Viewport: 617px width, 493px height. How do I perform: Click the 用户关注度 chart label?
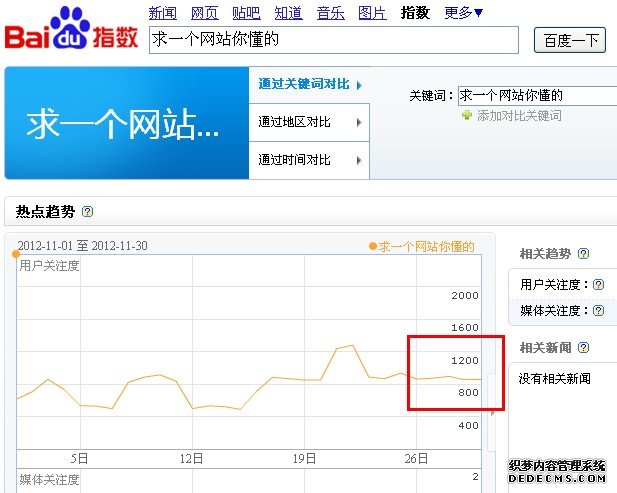point(49,266)
